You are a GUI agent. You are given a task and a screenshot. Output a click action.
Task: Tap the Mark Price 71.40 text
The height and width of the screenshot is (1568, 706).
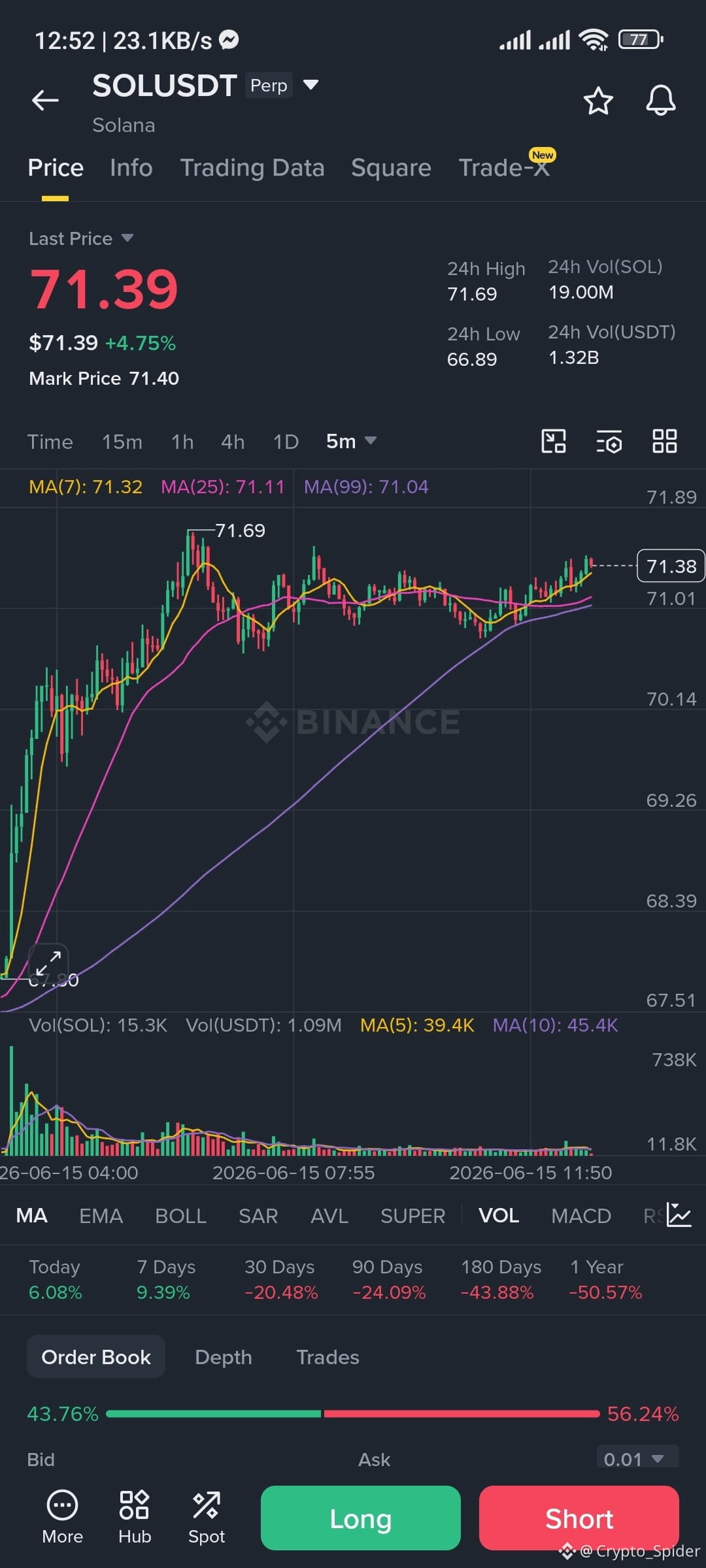(x=104, y=378)
